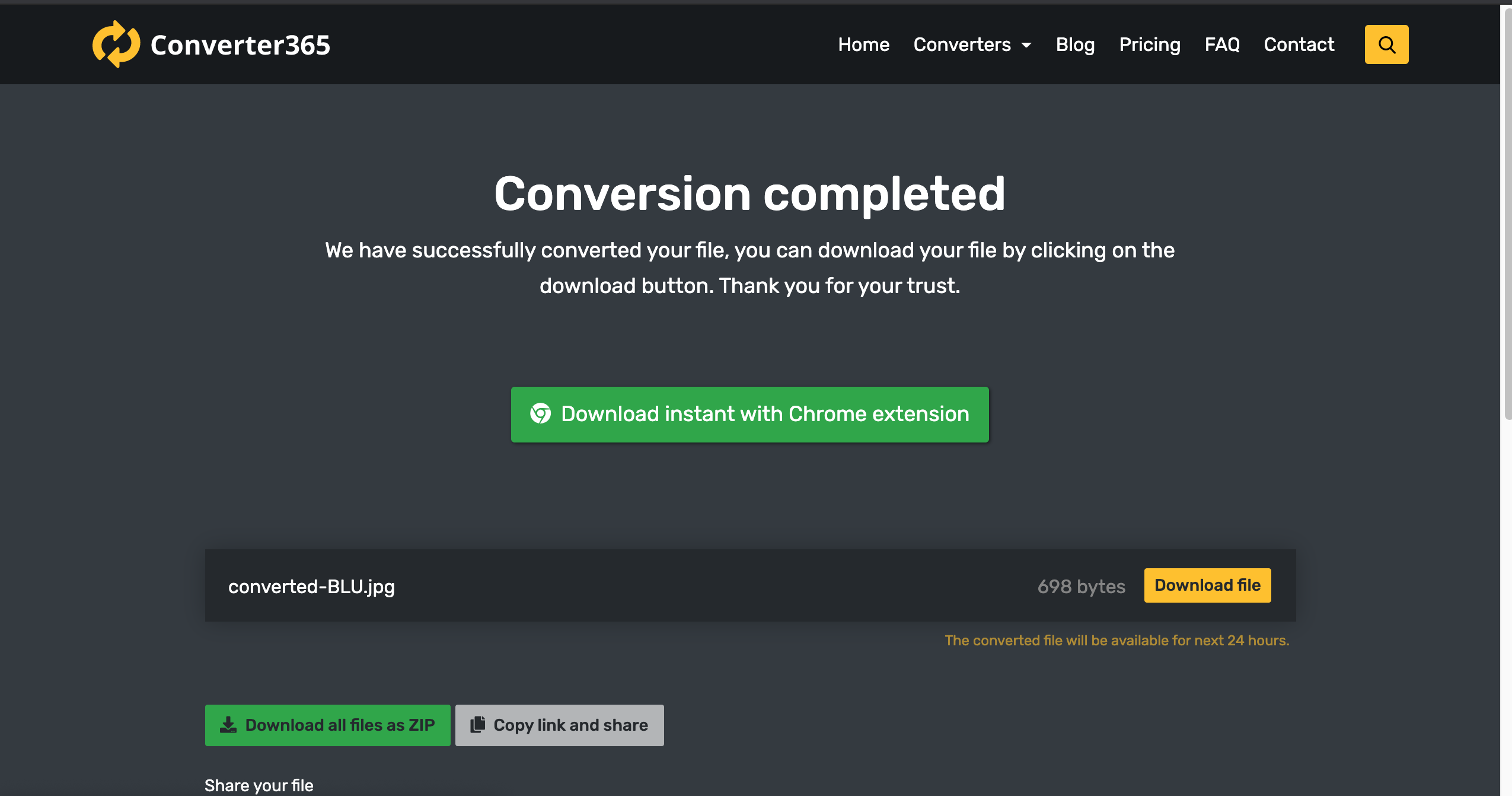Open the Blog page tab
Viewport: 1512px width, 796px height.
[1076, 44]
